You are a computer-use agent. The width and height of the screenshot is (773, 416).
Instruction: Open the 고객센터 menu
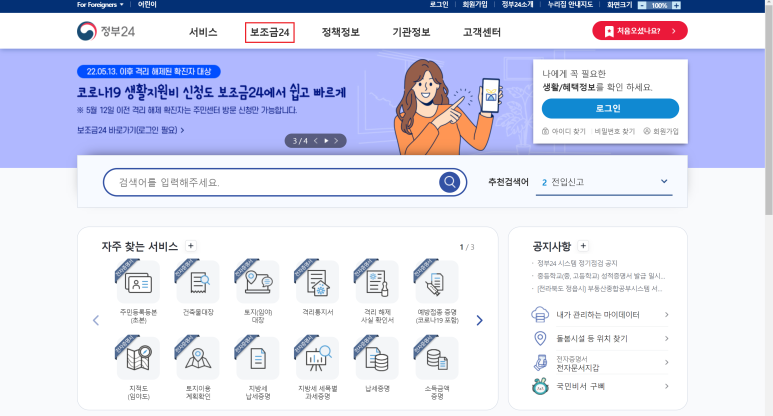coord(482,32)
